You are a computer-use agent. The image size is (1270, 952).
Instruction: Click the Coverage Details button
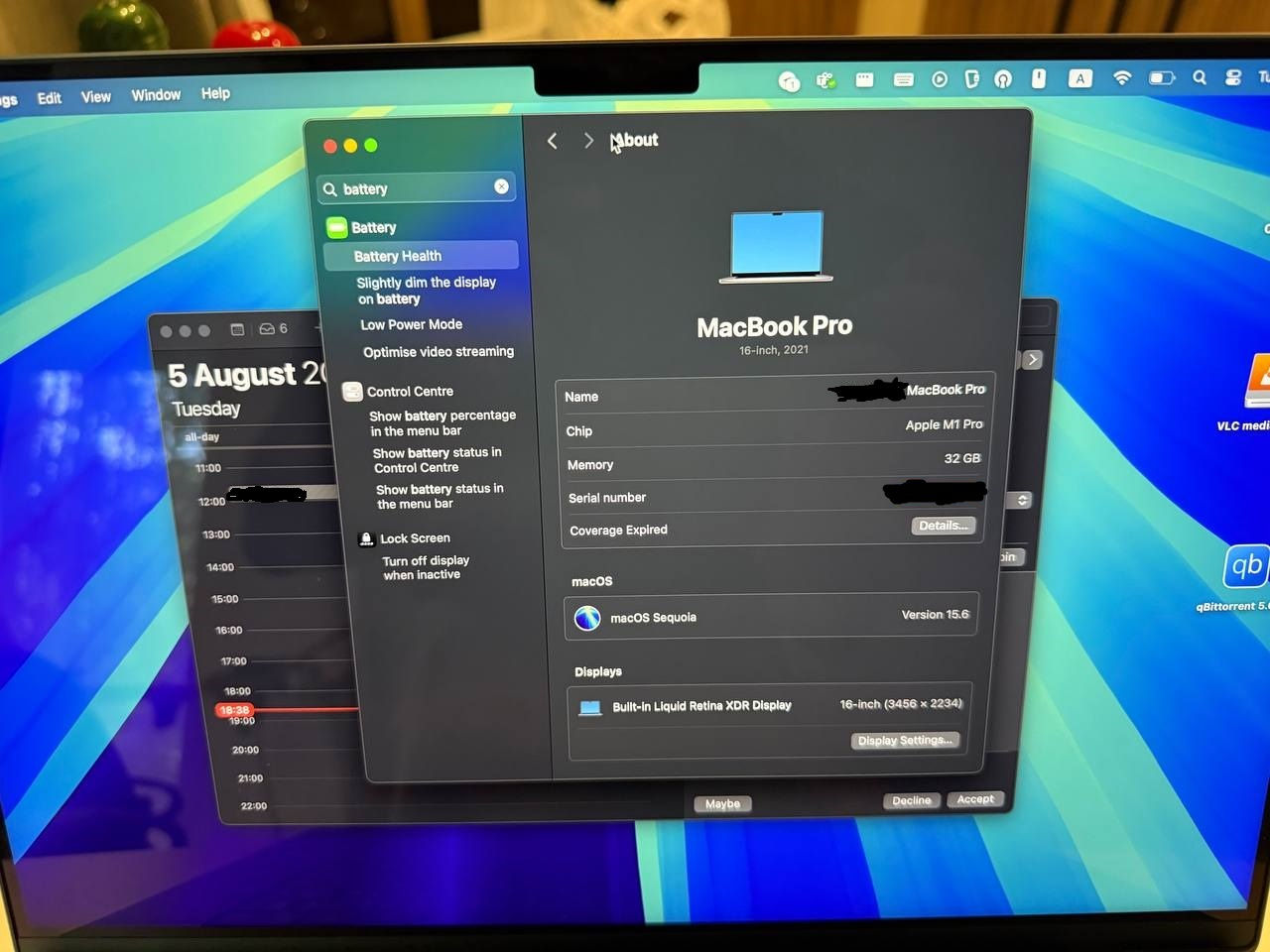click(944, 526)
